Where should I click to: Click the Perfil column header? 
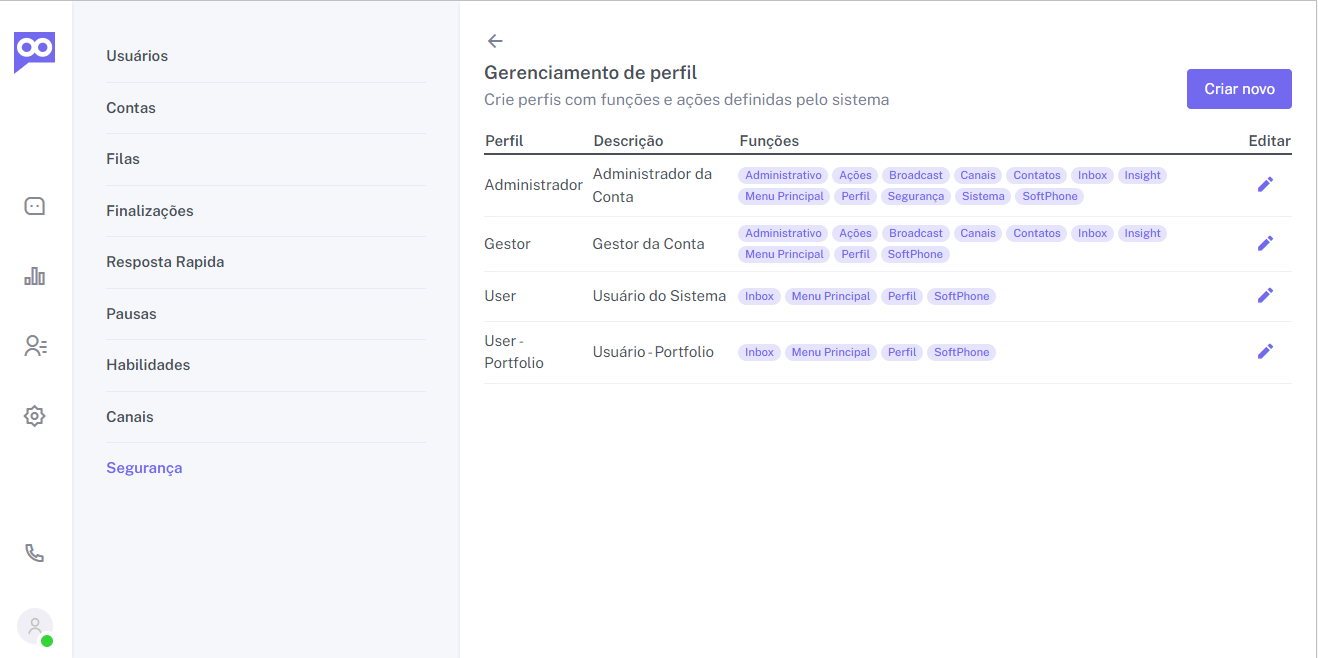pyautogui.click(x=504, y=141)
